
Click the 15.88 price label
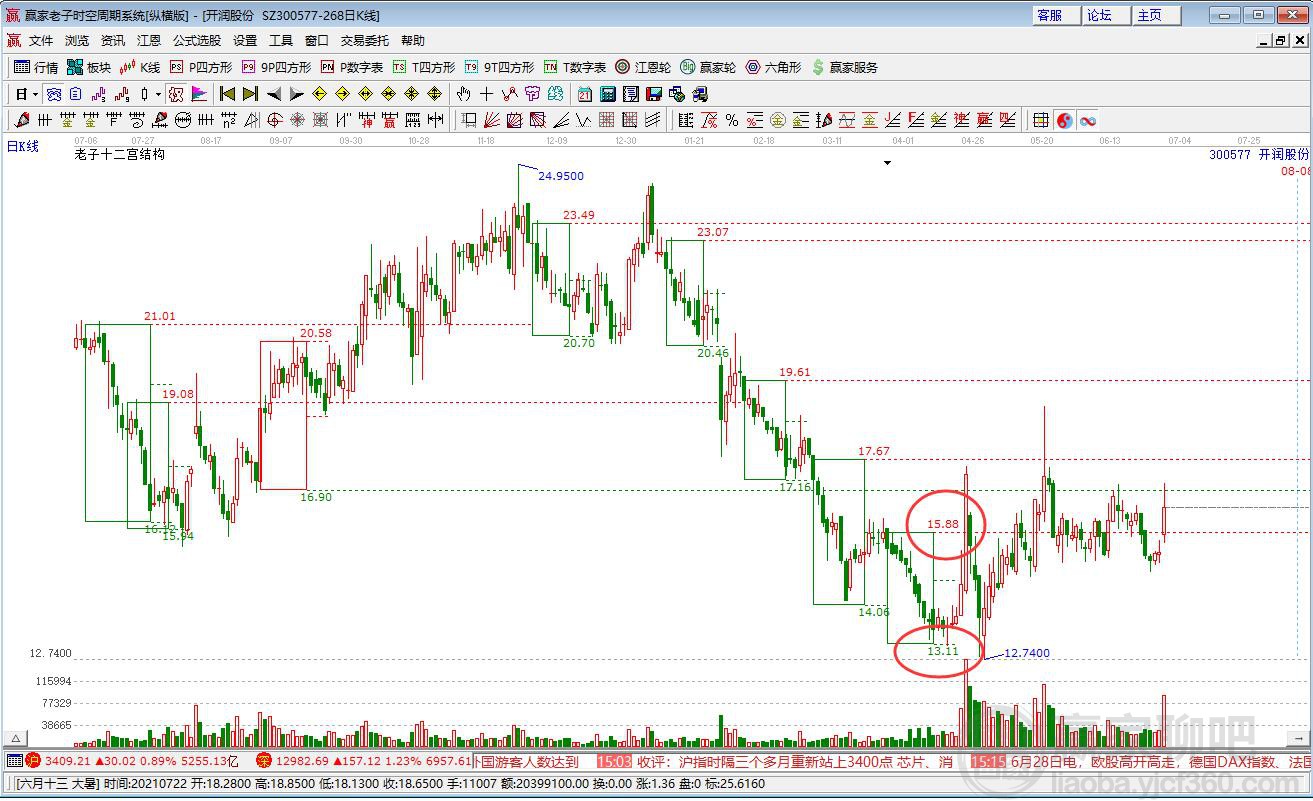[x=943, y=523]
